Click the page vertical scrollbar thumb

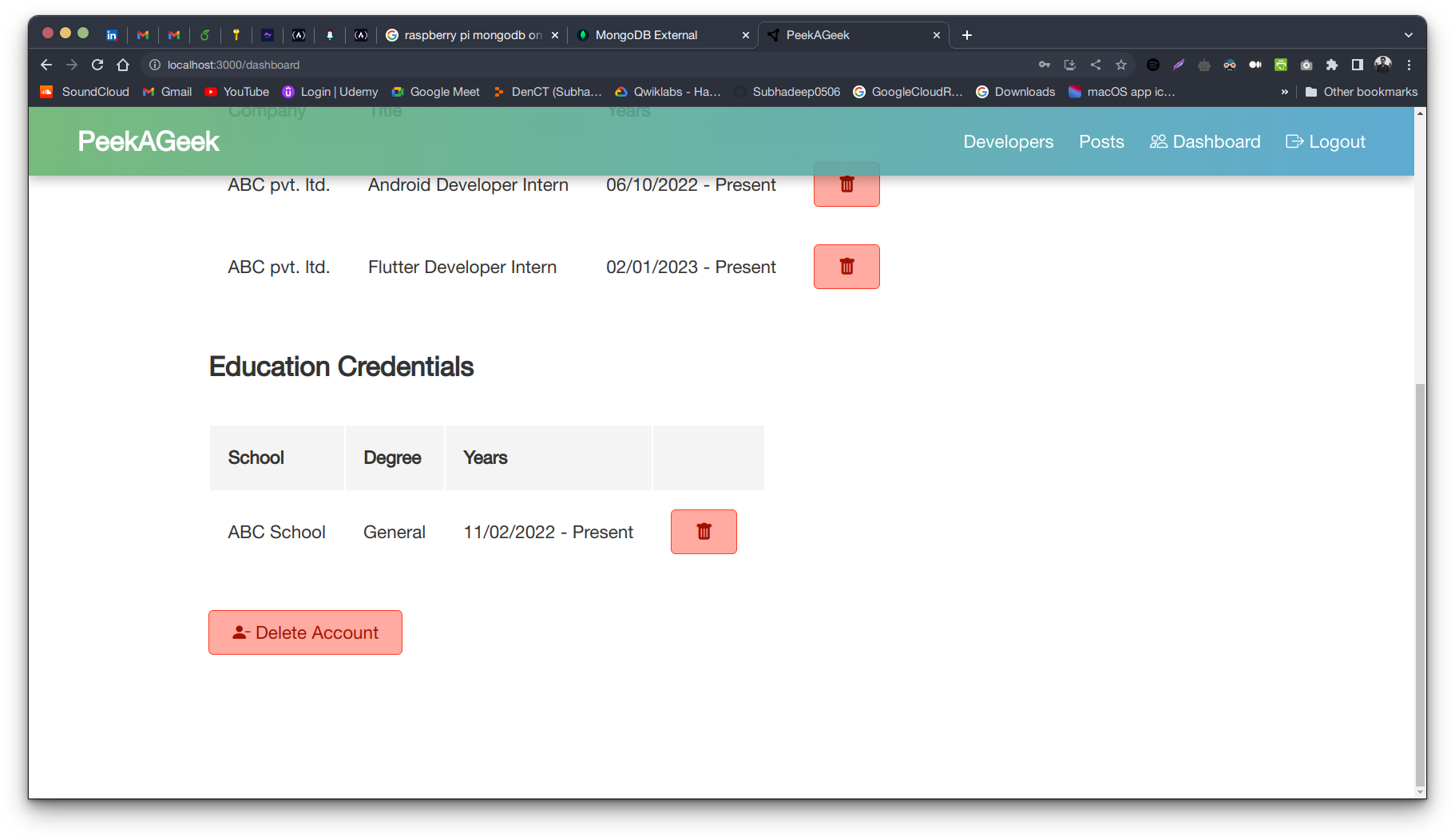[1420, 585]
